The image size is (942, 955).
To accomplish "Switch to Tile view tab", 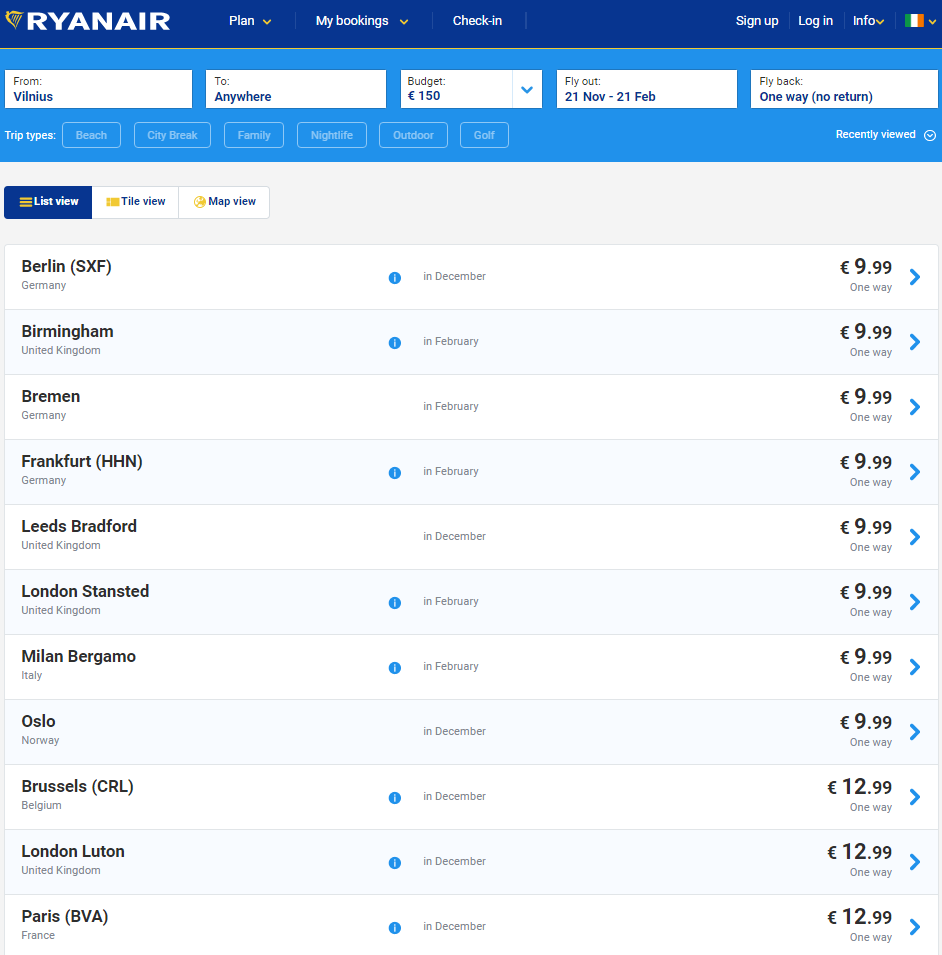I will tap(135, 202).
